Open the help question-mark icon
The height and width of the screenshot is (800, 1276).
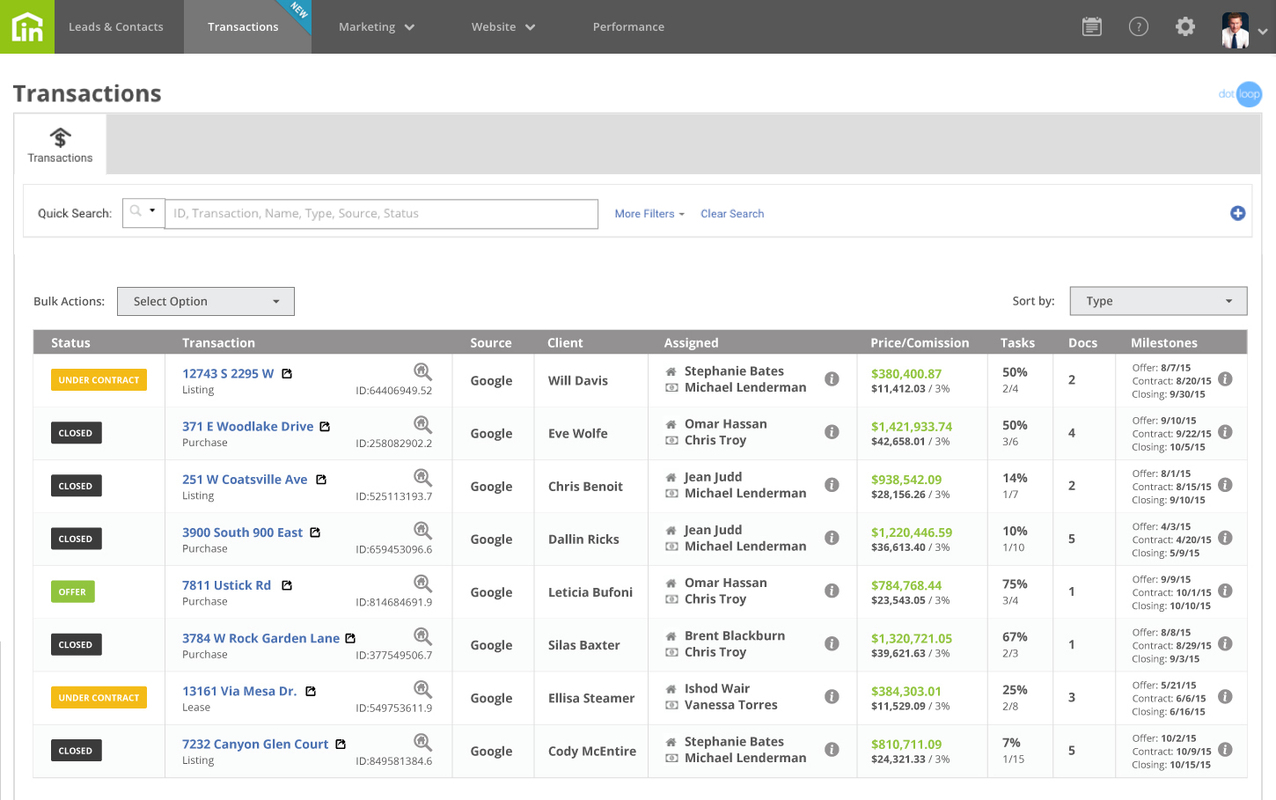click(1138, 27)
